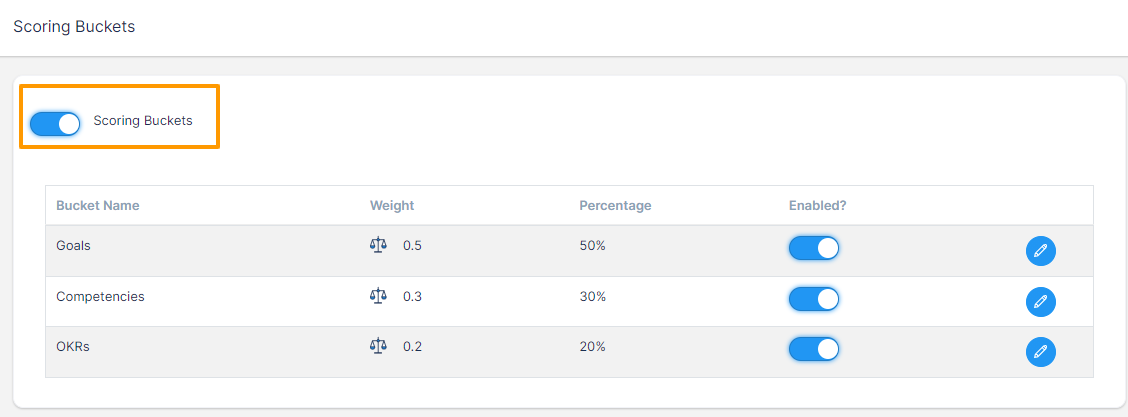Click the Weight column header
The height and width of the screenshot is (417, 1128).
392,206
